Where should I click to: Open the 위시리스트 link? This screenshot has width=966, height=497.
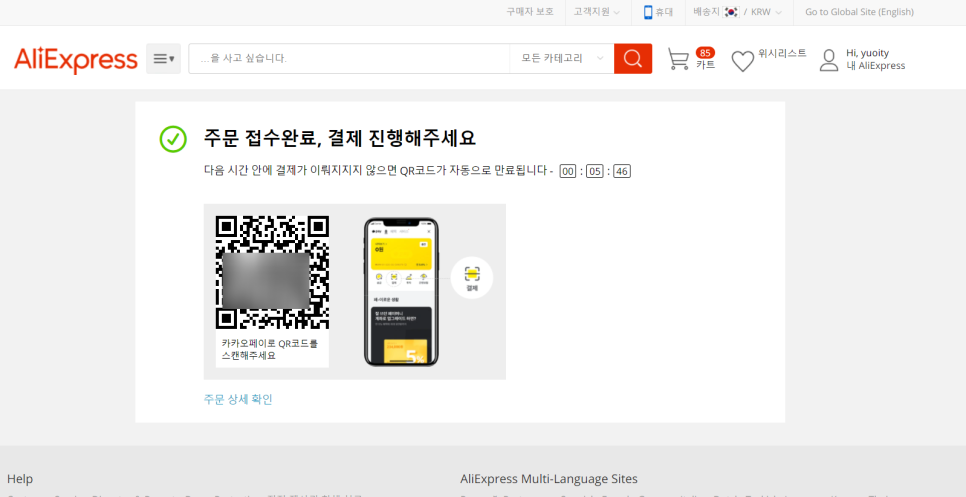782,53
